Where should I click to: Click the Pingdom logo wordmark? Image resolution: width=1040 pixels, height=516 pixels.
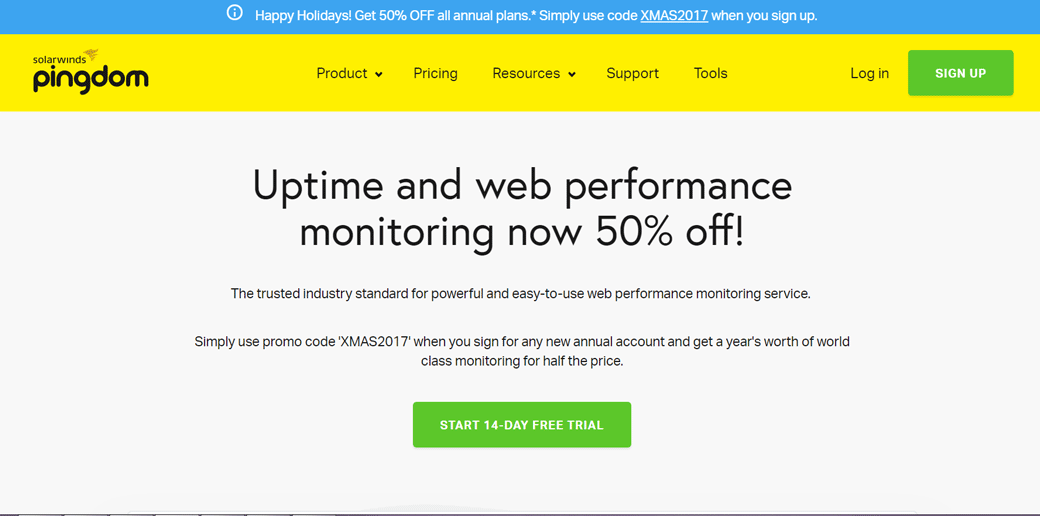[x=90, y=79]
